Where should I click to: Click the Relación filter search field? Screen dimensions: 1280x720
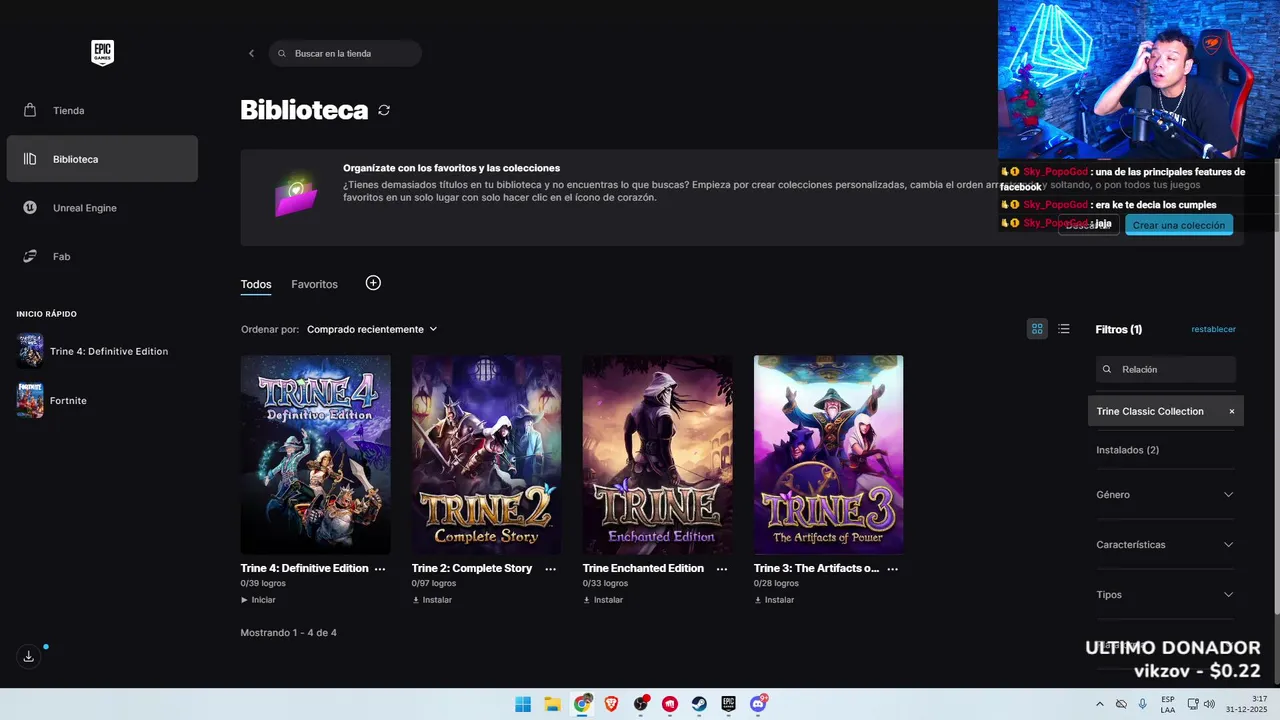[x=1166, y=369]
